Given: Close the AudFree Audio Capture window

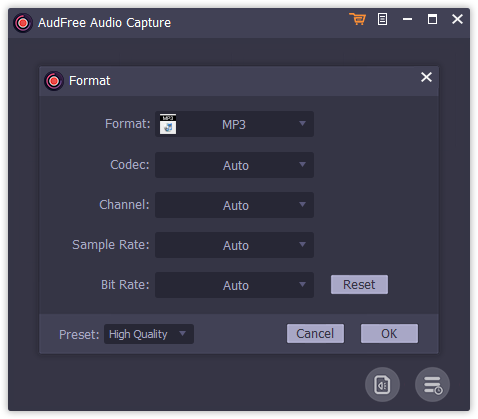Looking at the screenshot, I should [x=457, y=19].
